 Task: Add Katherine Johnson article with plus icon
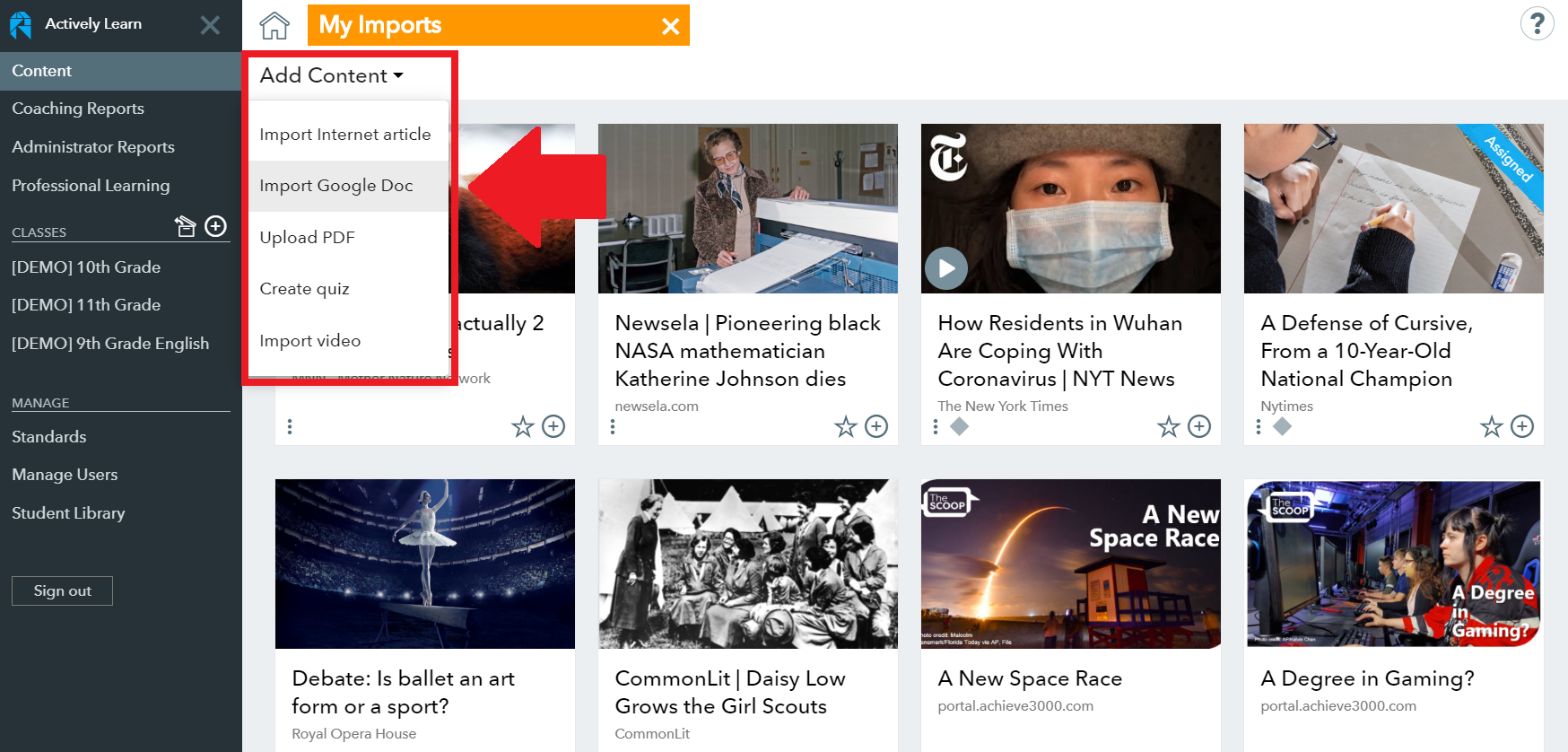876,426
